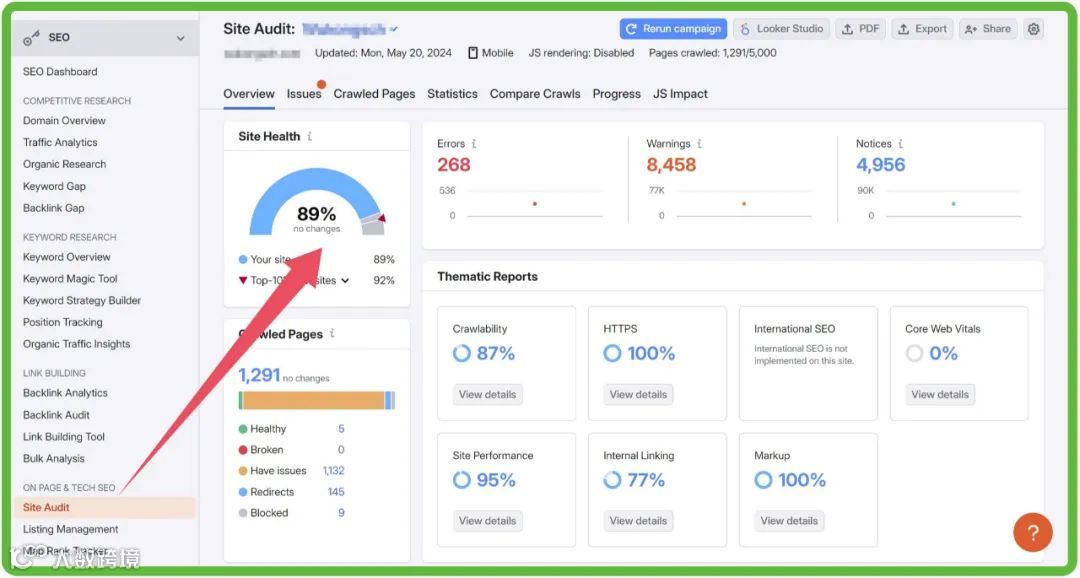Image resolution: width=1080 pixels, height=578 pixels.
Task: Open Link Building Tool in sidebar
Action: click(x=63, y=437)
